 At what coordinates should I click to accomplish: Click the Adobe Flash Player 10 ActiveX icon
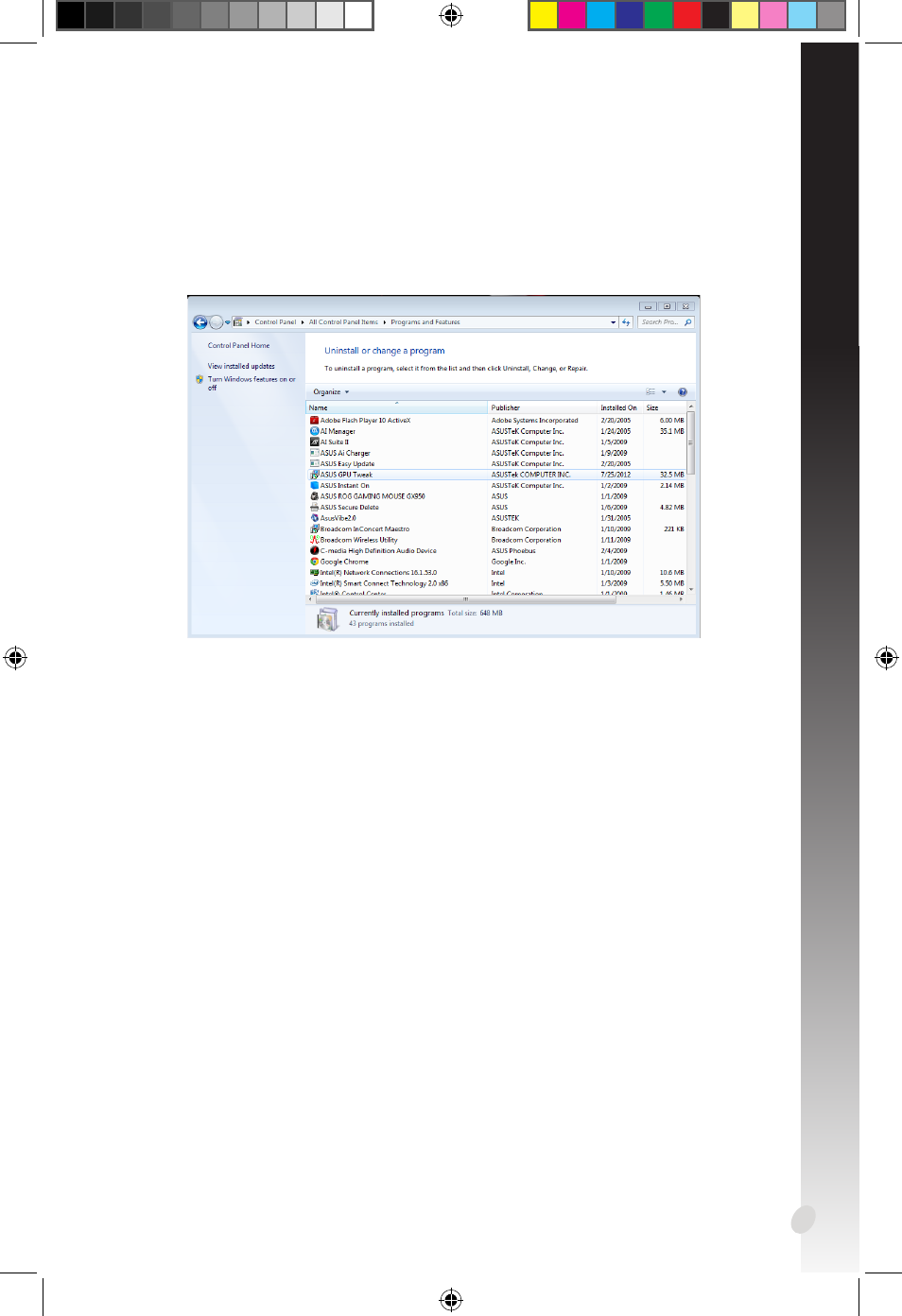click(315, 421)
